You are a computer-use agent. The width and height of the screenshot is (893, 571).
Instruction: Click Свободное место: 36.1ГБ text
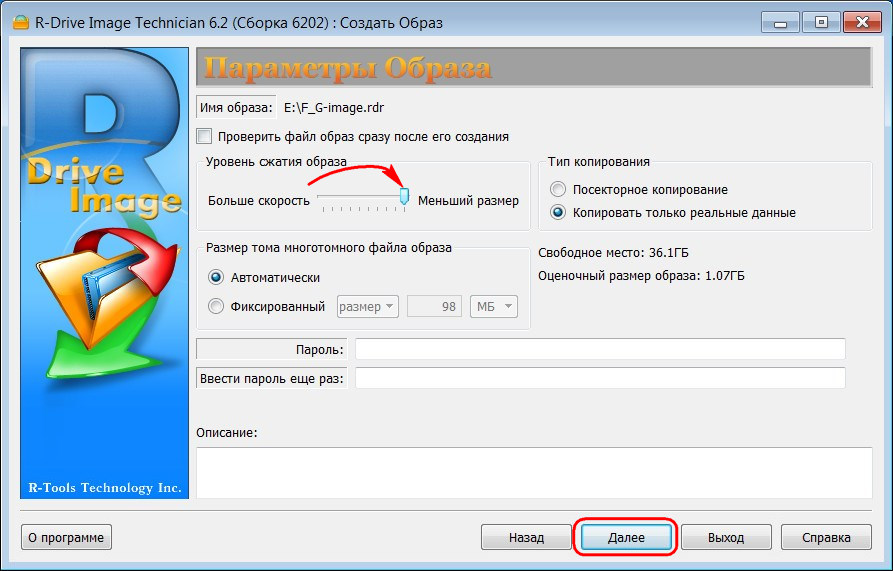click(x=613, y=253)
